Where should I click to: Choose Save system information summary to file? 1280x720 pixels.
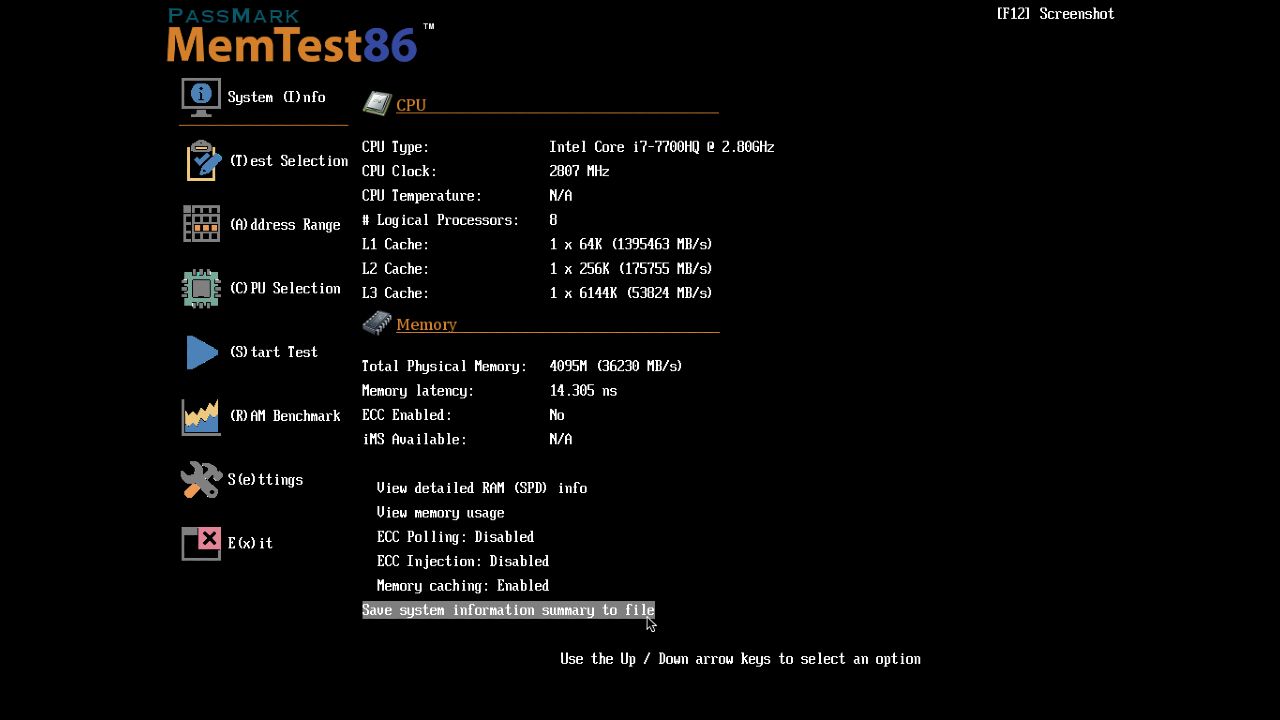click(508, 610)
